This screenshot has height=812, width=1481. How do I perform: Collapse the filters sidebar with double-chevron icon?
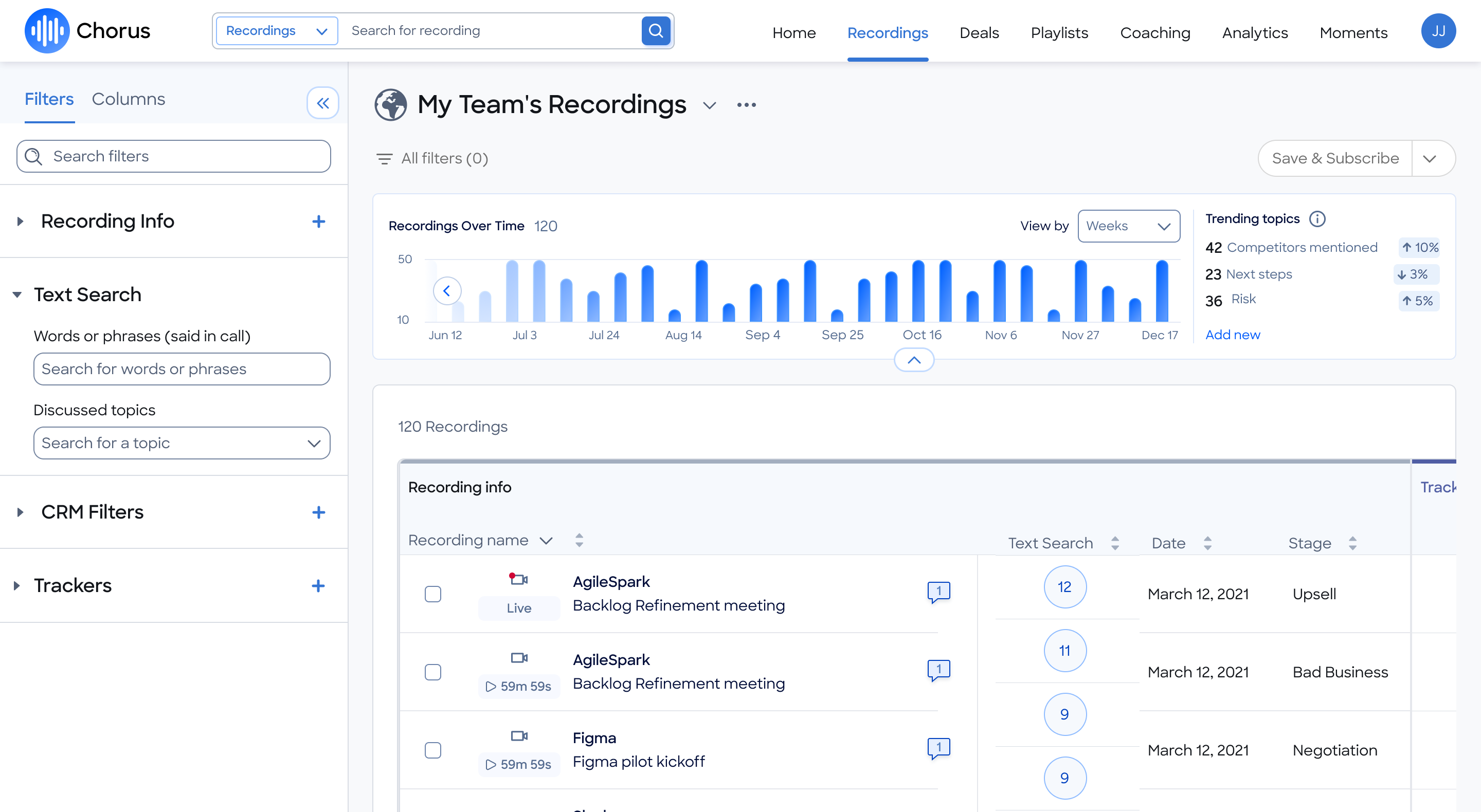tap(322, 103)
